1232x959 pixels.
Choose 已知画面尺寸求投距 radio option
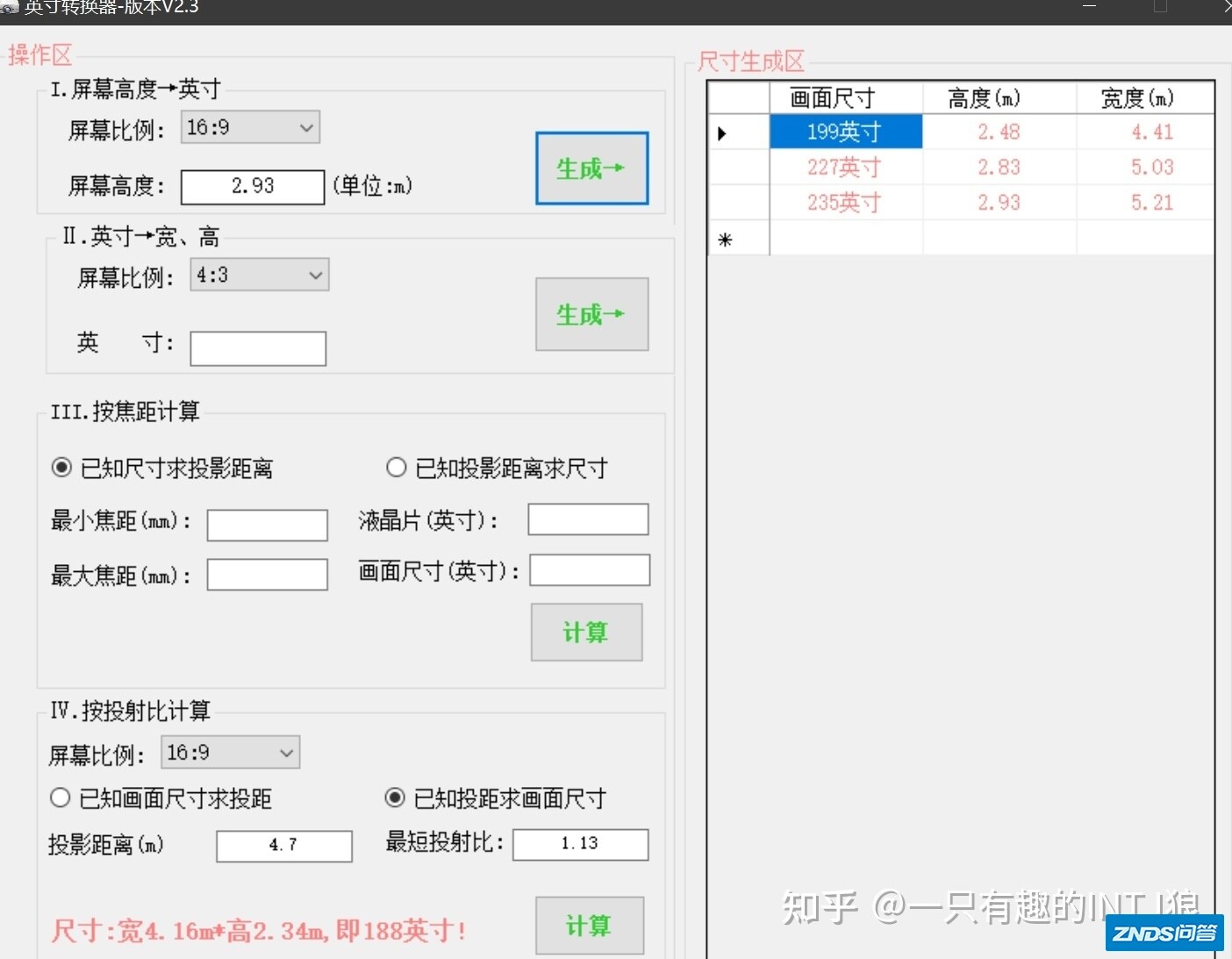click(x=61, y=798)
